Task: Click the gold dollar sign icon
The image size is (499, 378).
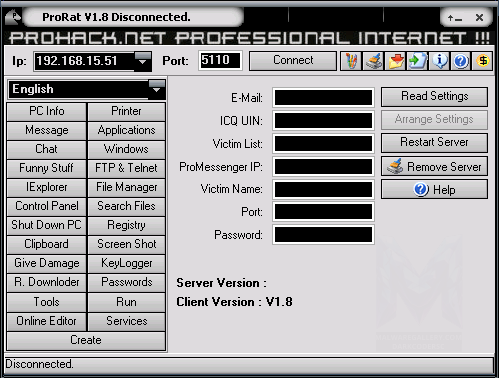Action: tap(482, 61)
